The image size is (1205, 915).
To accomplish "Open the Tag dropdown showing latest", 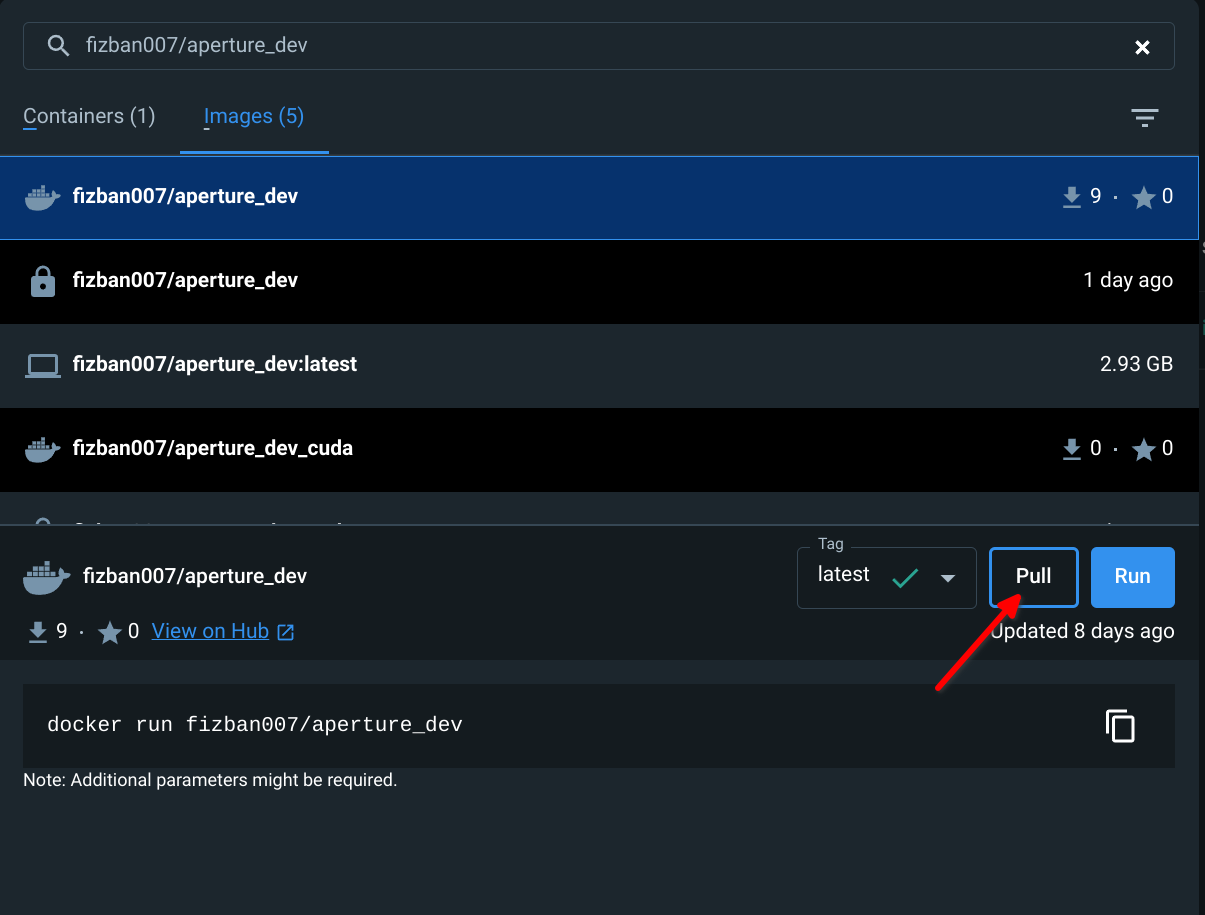I will coord(886,577).
